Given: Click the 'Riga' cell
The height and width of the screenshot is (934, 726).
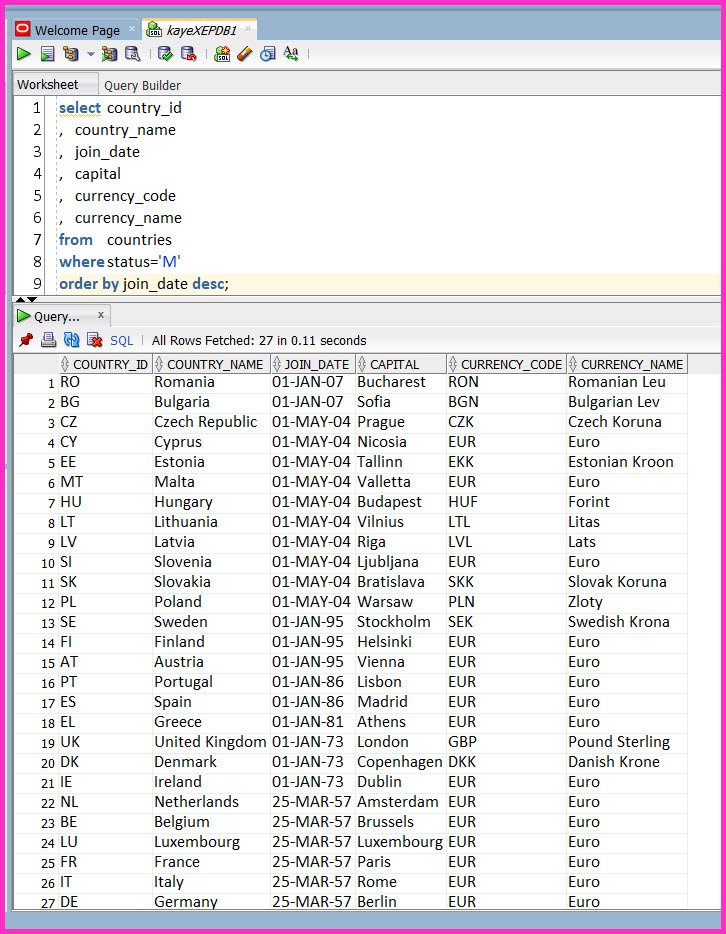Looking at the screenshot, I should 401,542.
